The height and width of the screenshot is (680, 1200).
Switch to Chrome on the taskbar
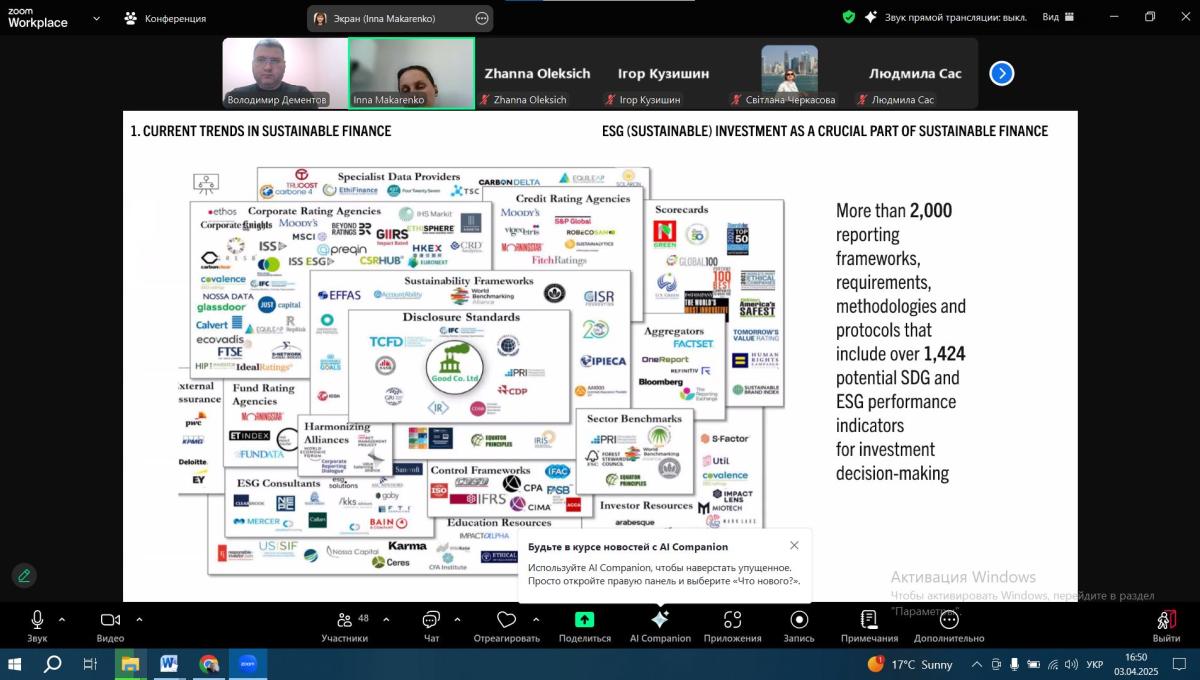click(208, 664)
